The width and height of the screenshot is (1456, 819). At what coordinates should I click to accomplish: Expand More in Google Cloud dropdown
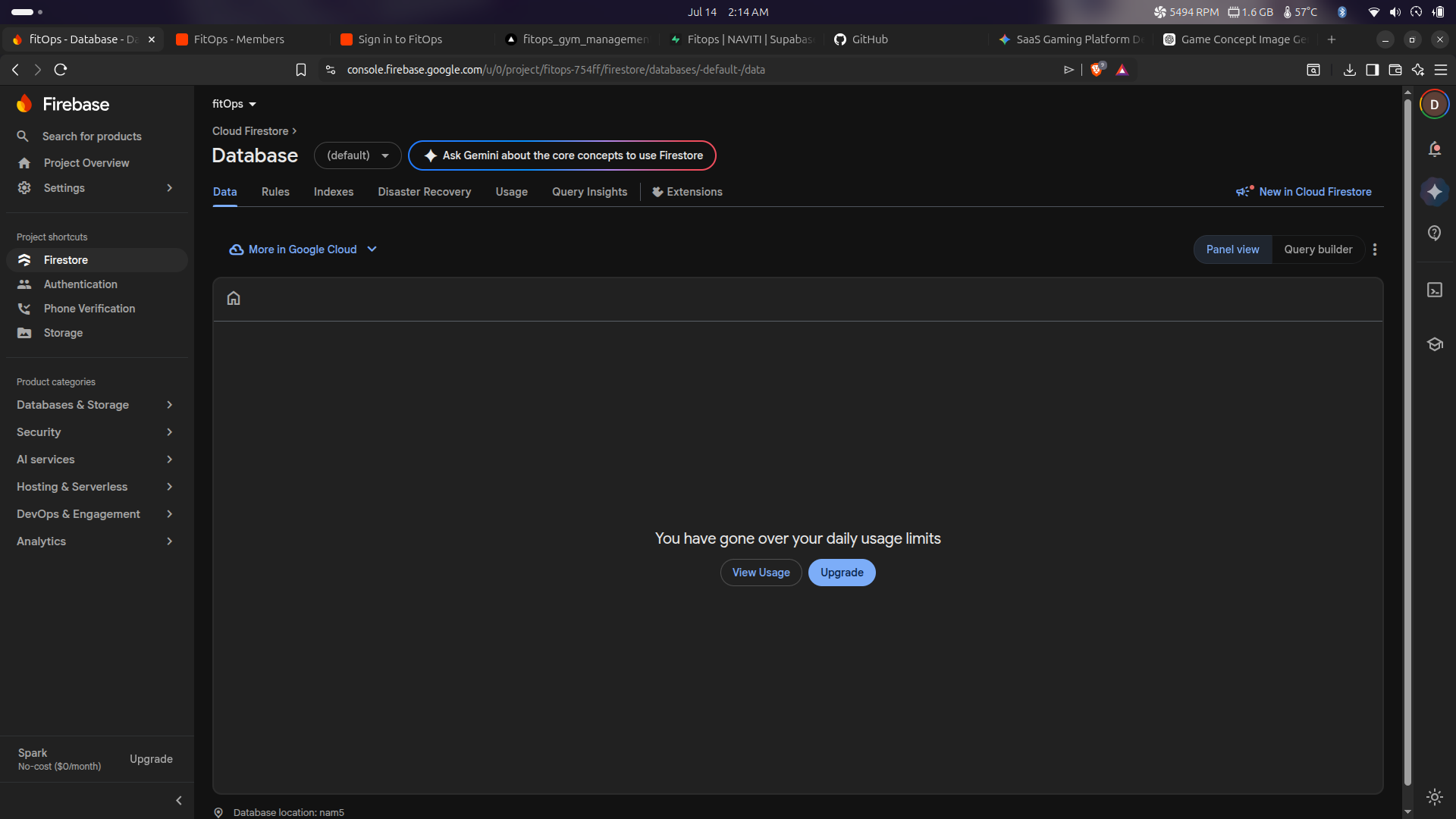(303, 249)
